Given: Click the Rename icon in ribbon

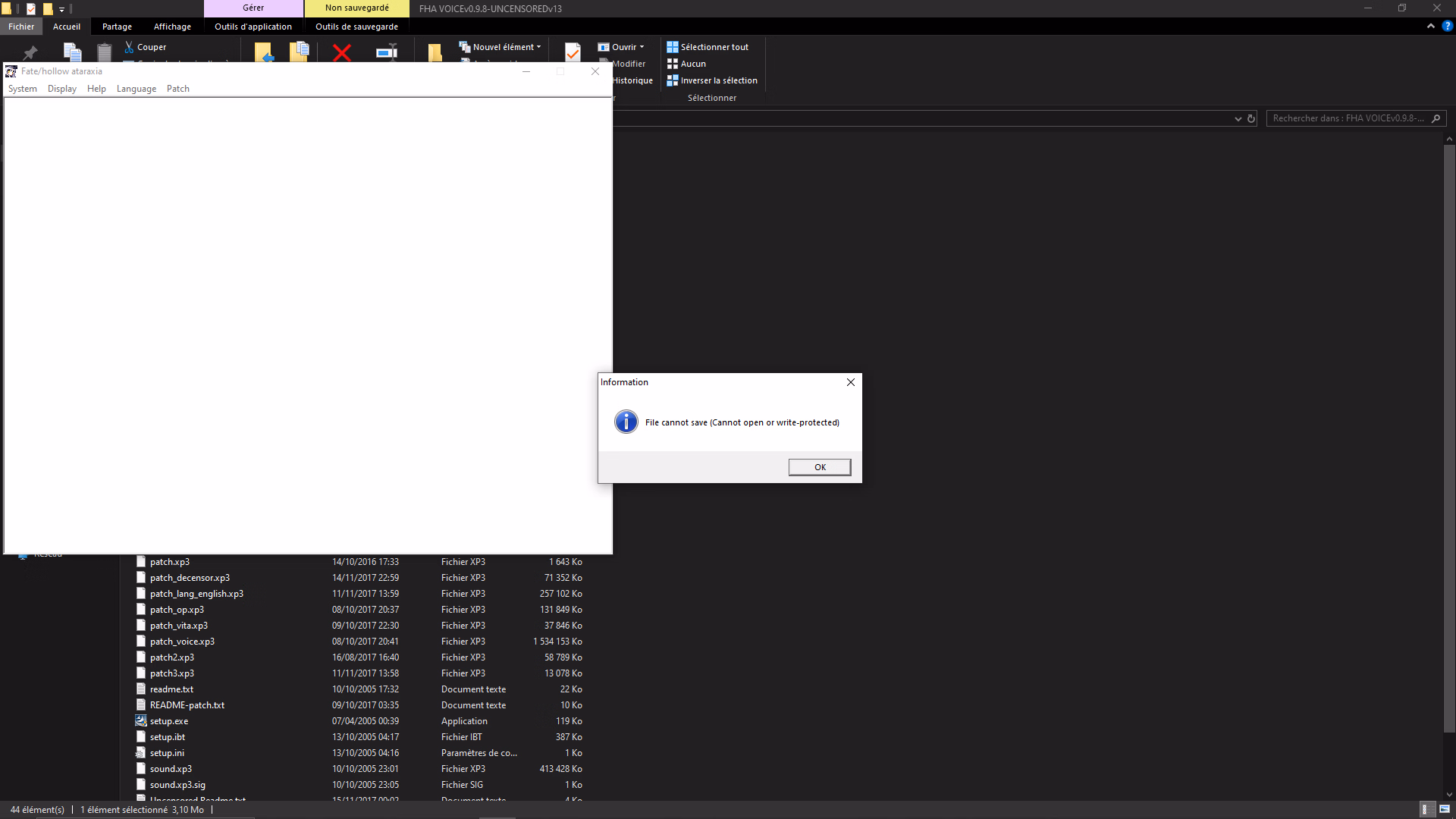Looking at the screenshot, I should [x=387, y=52].
